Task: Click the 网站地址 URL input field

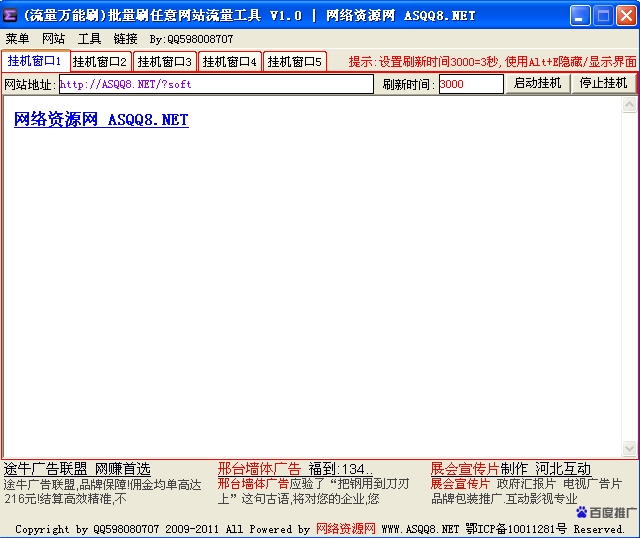Action: click(x=216, y=84)
